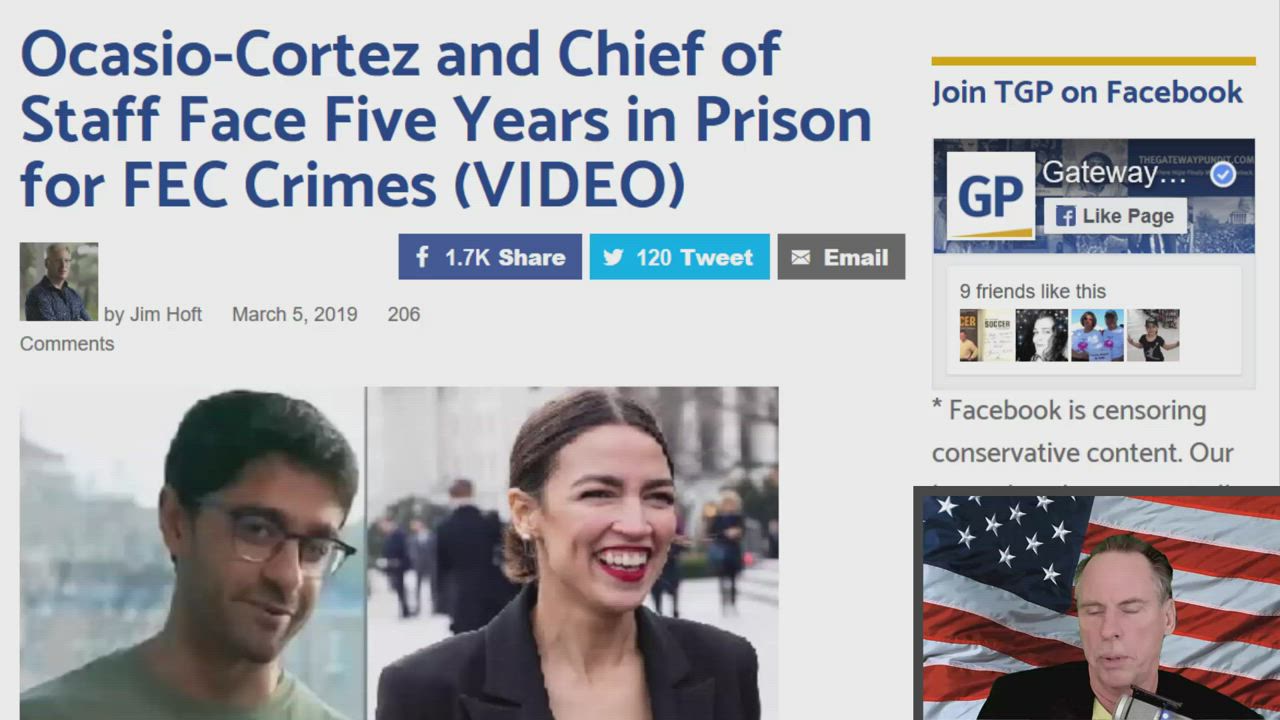Click the article headline about Ocasio-Cortez
Image resolution: width=1280 pixels, height=720 pixels.
click(446, 120)
